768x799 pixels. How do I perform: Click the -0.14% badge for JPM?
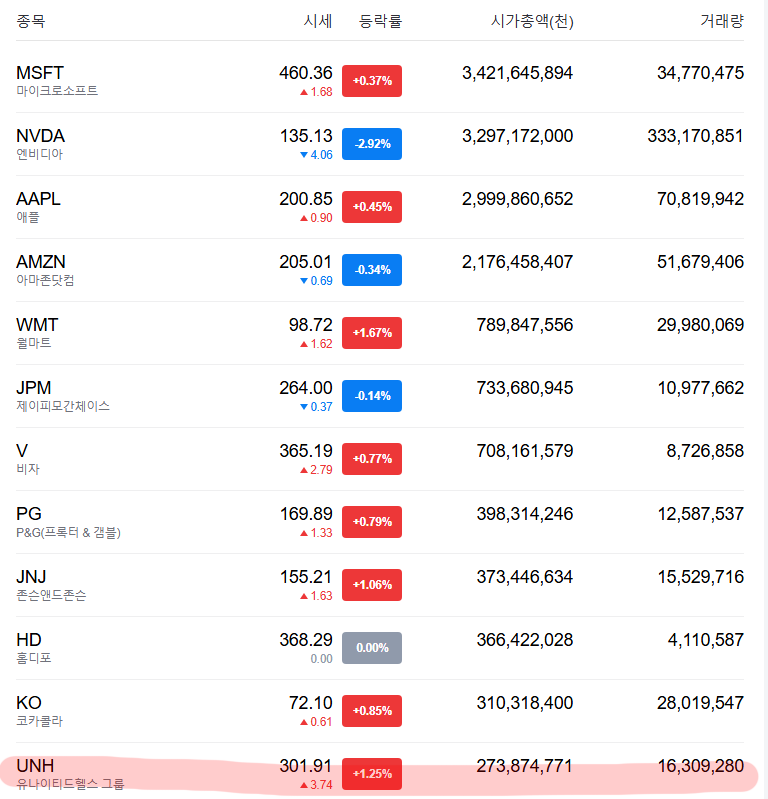tap(372, 396)
